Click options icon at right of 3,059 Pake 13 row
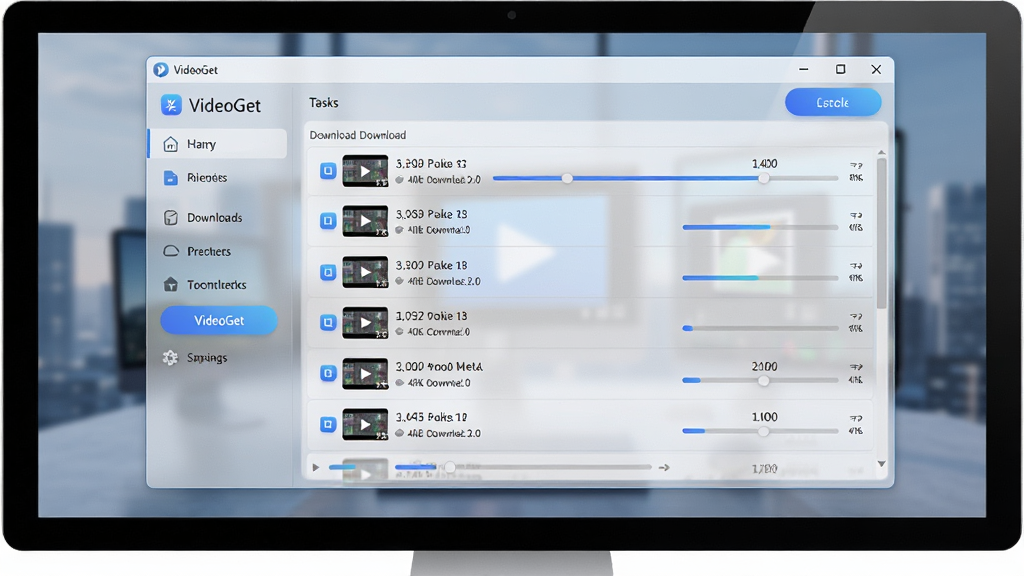 pos(856,215)
